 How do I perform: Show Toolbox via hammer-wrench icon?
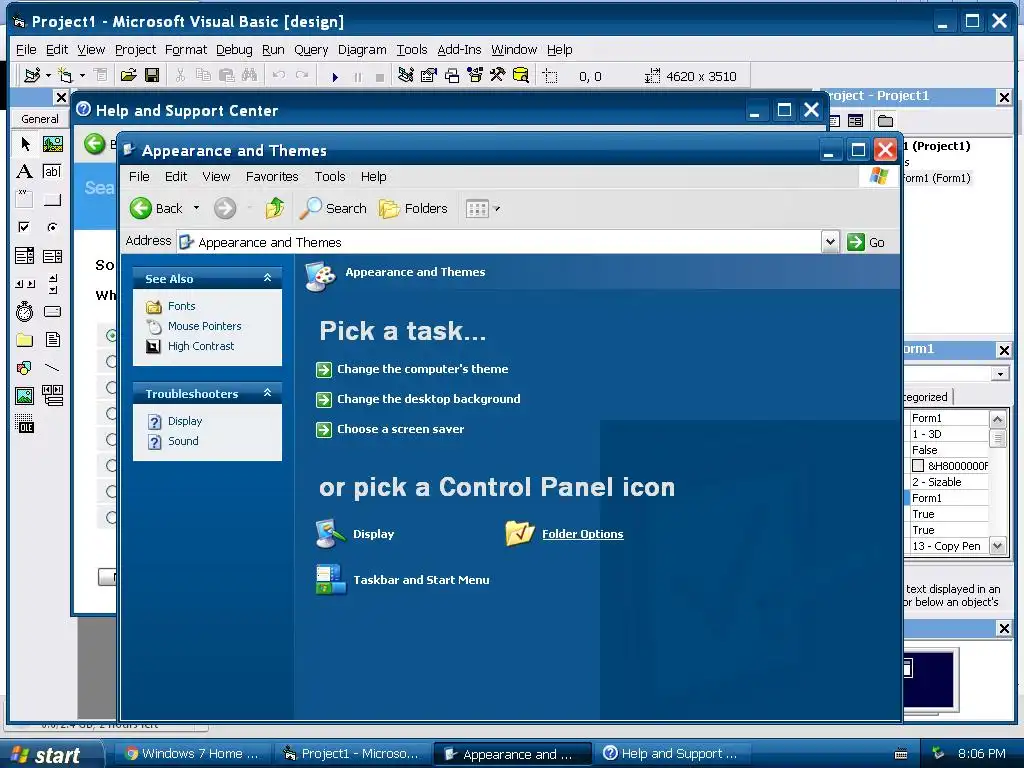[498, 76]
